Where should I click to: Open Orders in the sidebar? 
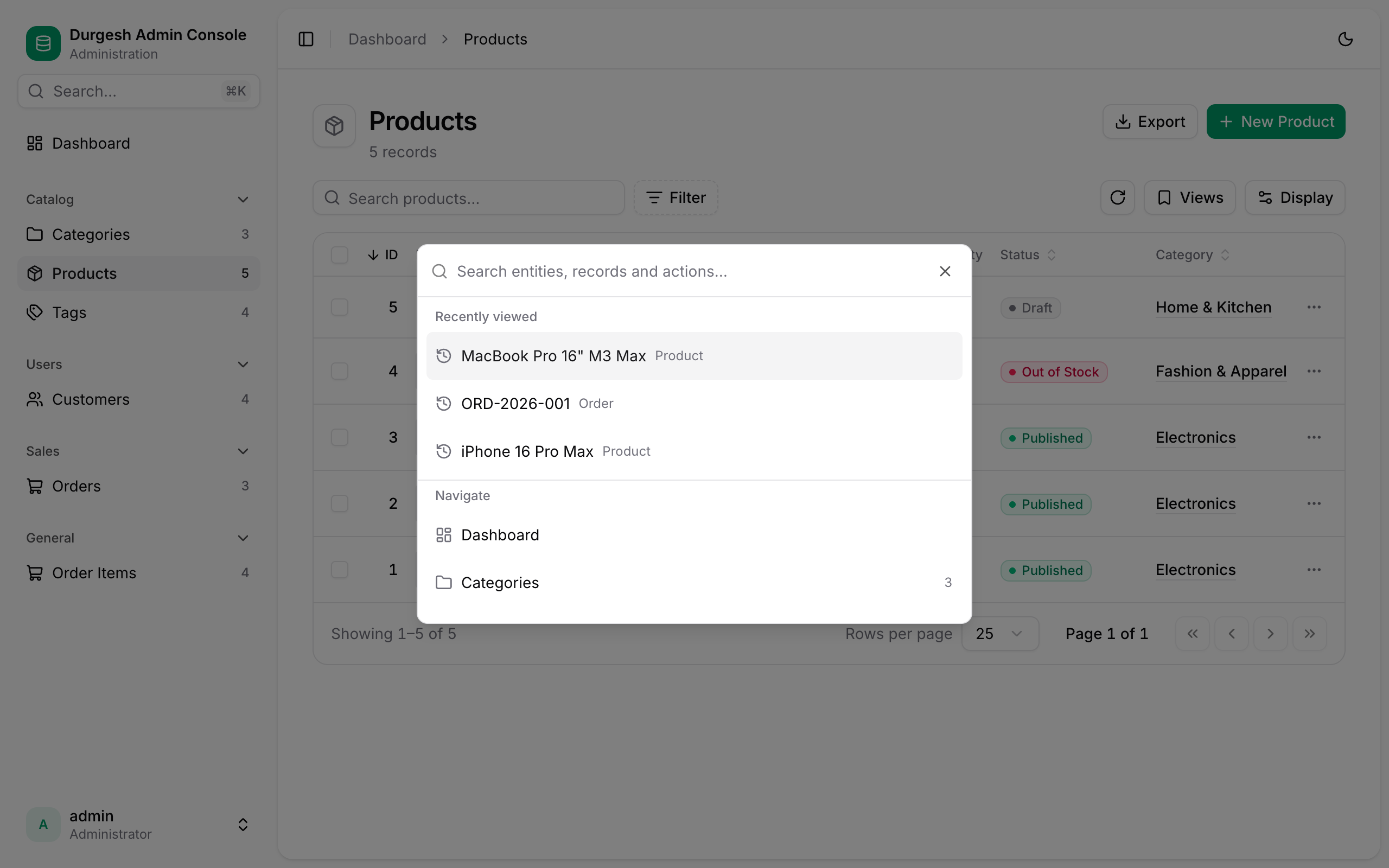tap(138, 486)
